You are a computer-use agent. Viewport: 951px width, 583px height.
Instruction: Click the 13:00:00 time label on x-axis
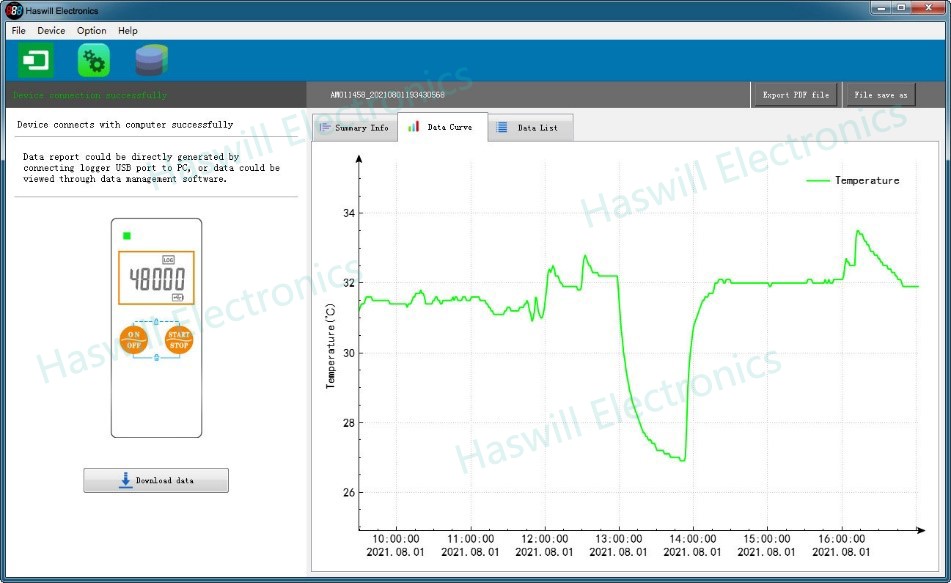pyautogui.click(x=619, y=539)
